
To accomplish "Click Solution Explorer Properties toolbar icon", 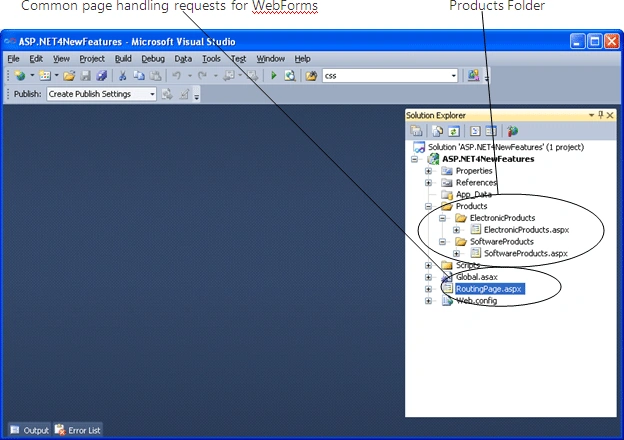I will (416, 131).
